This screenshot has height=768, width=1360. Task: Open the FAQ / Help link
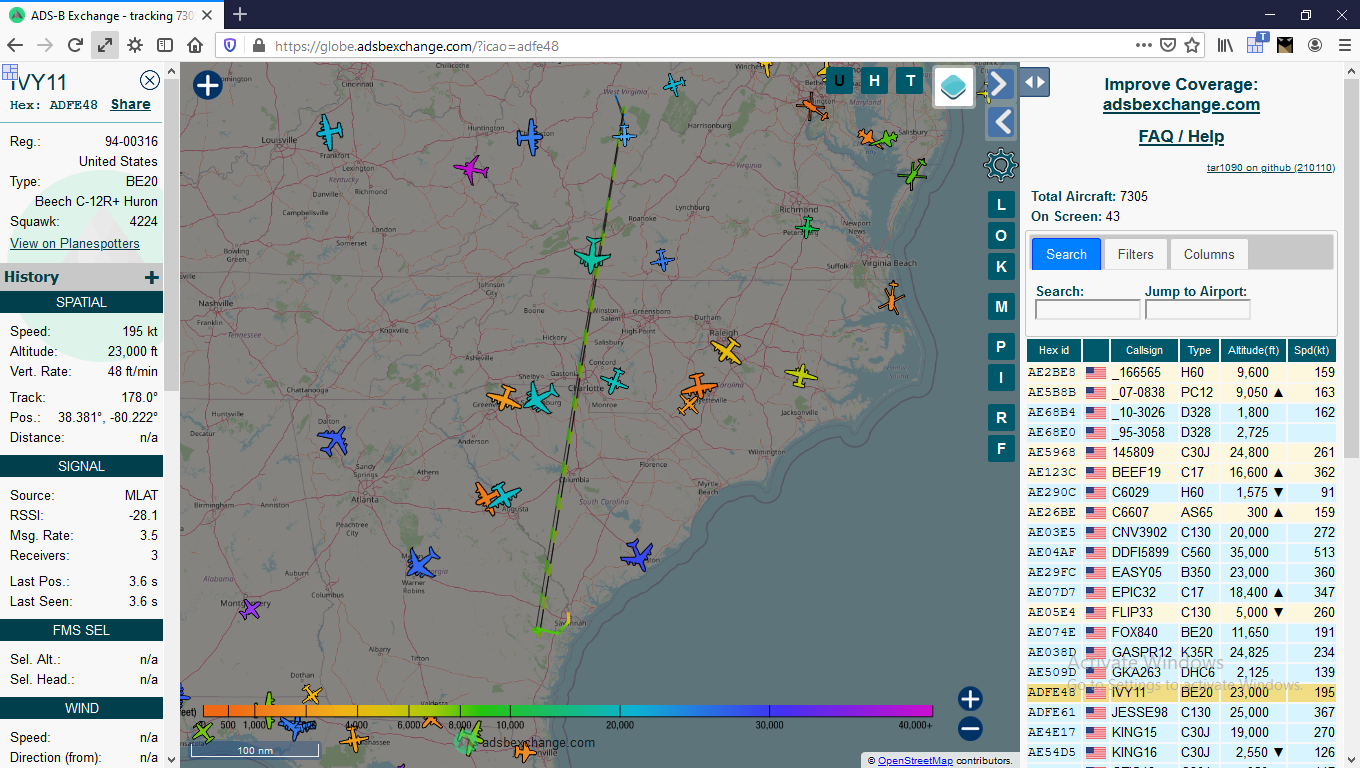coord(1181,137)
